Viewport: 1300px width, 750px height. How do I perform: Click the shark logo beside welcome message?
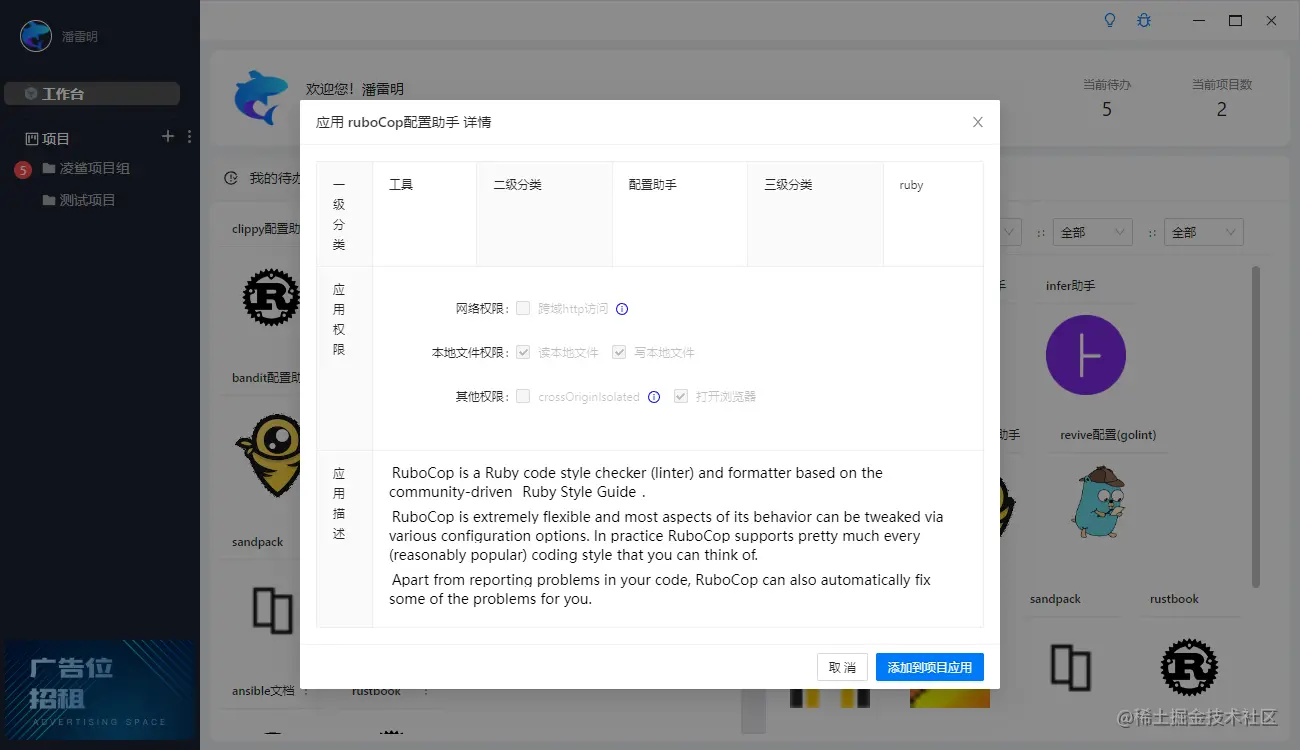click(x=261, y=98)
